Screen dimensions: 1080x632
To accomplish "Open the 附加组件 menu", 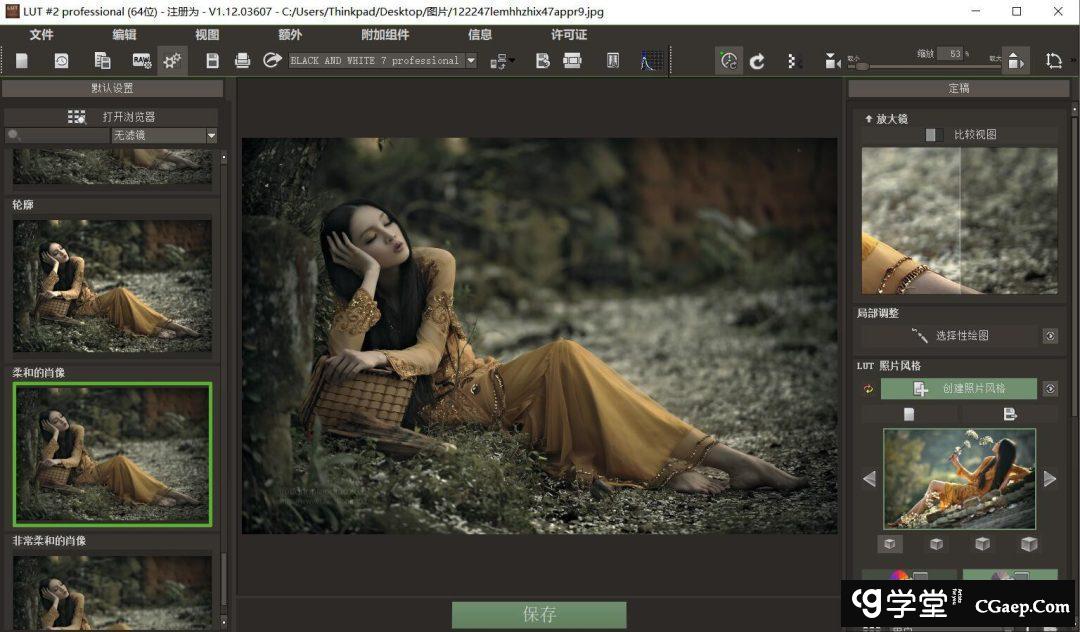I will 385,34.
